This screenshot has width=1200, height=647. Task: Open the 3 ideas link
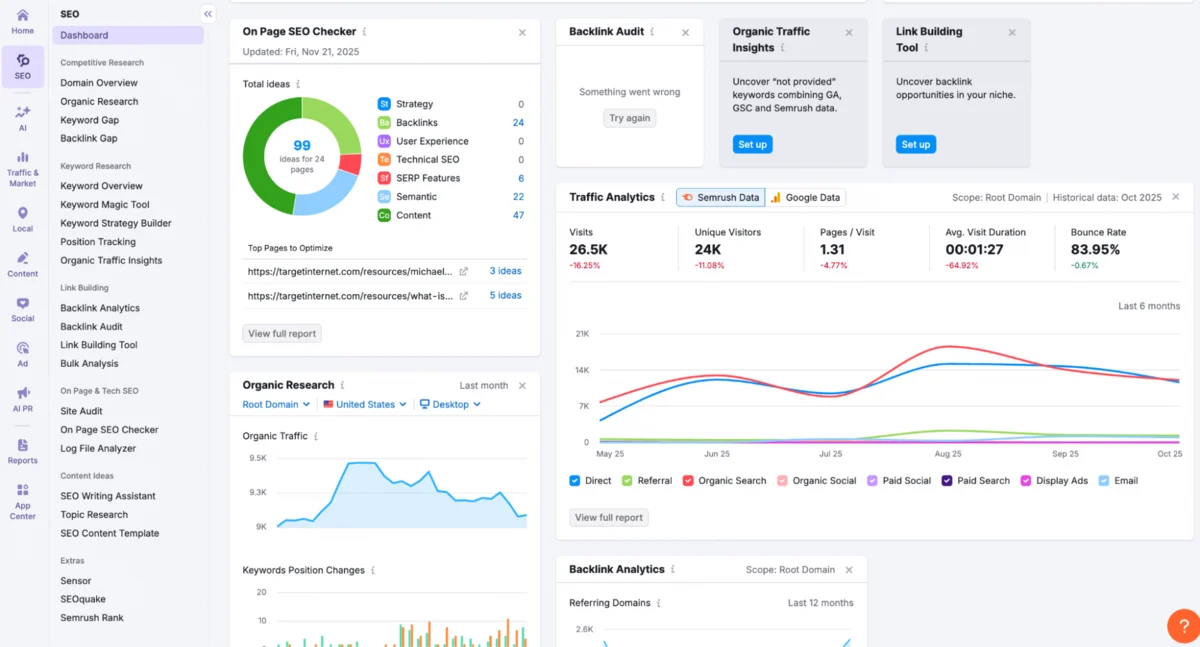point(505,271)
